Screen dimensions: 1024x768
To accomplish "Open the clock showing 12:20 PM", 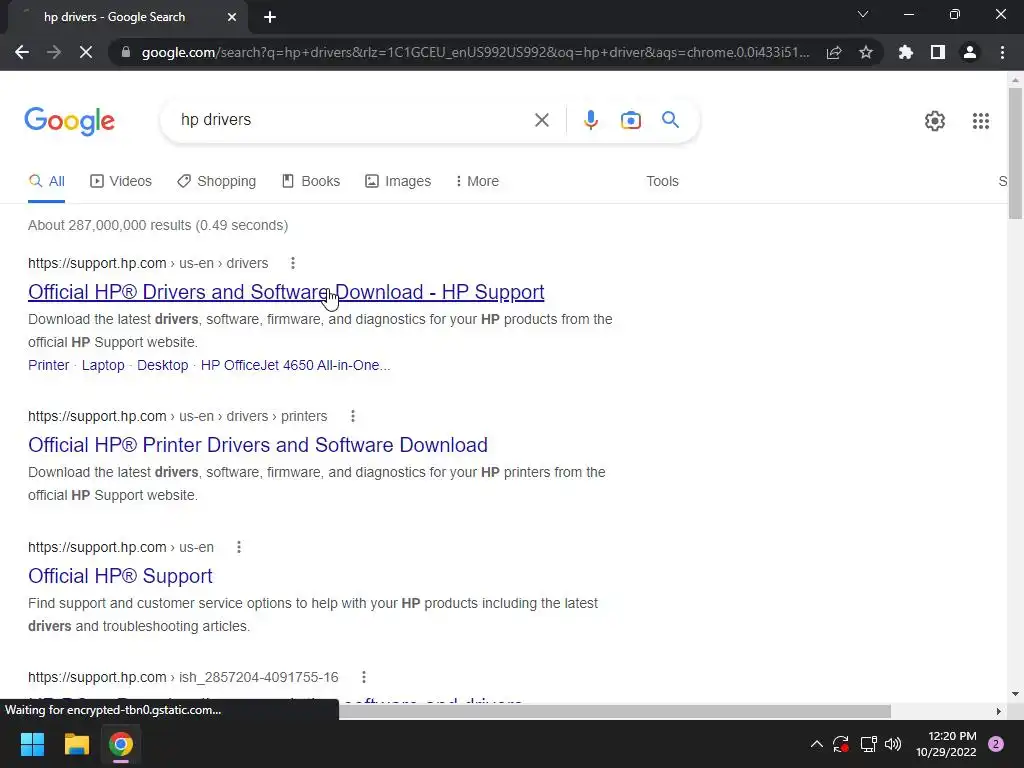I will pyautogui.click(x=946, y=744).
